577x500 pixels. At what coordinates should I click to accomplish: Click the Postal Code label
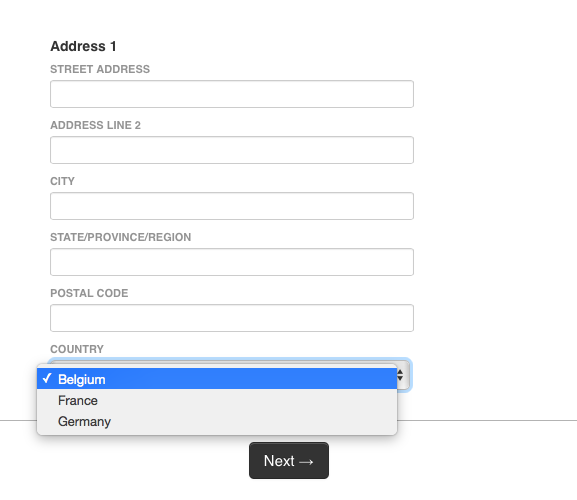coord(89,293)
